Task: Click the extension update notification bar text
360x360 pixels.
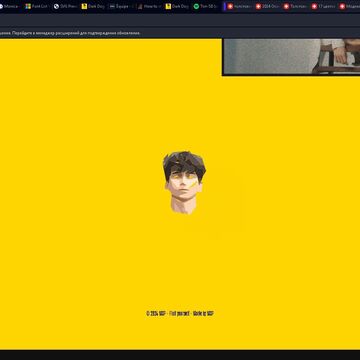Action: point(70,33)
